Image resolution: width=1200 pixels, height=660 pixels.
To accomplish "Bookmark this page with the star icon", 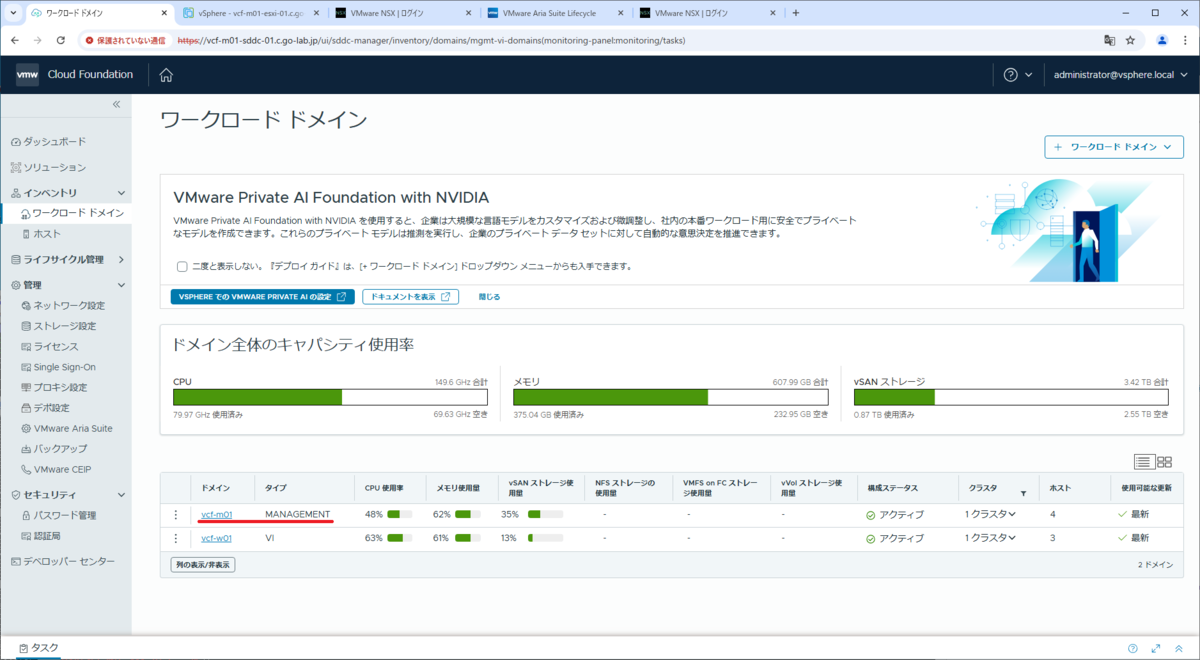I will 1130,41.
